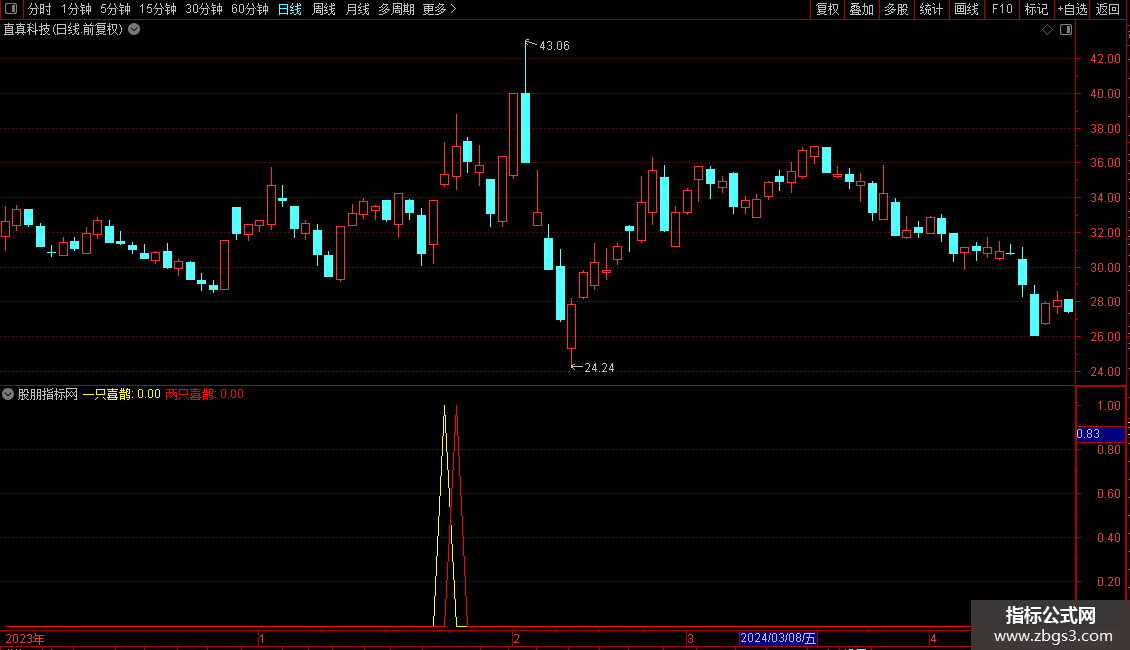The height and width of the screenshot is (650, 1130).
Task: Open the 统计 statistics button
Action: click(x=931, y=9)
